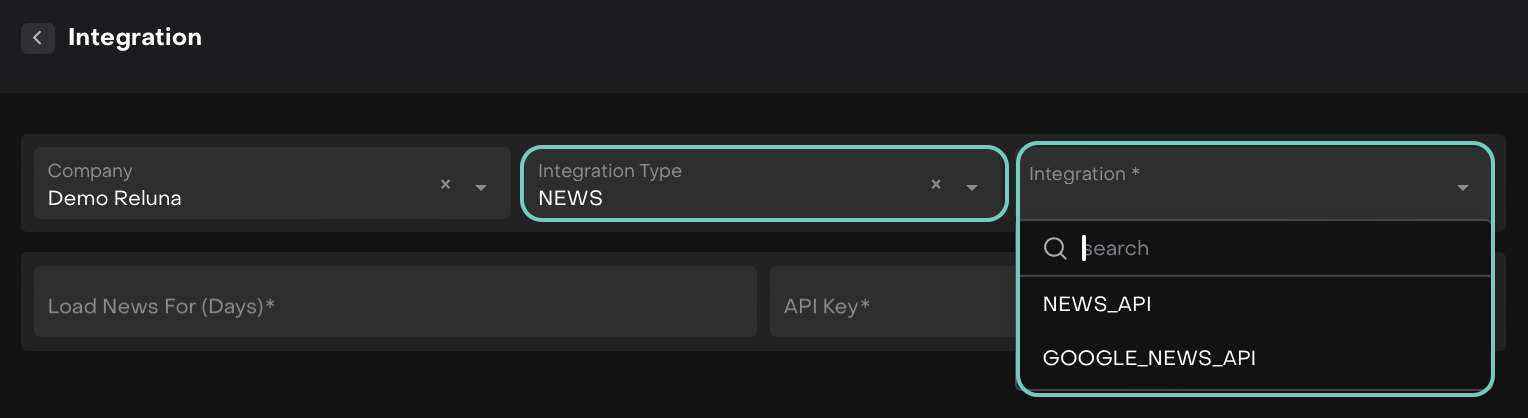Choose GOOGLE_NEWS_API option in the list

coord(1149,358)
